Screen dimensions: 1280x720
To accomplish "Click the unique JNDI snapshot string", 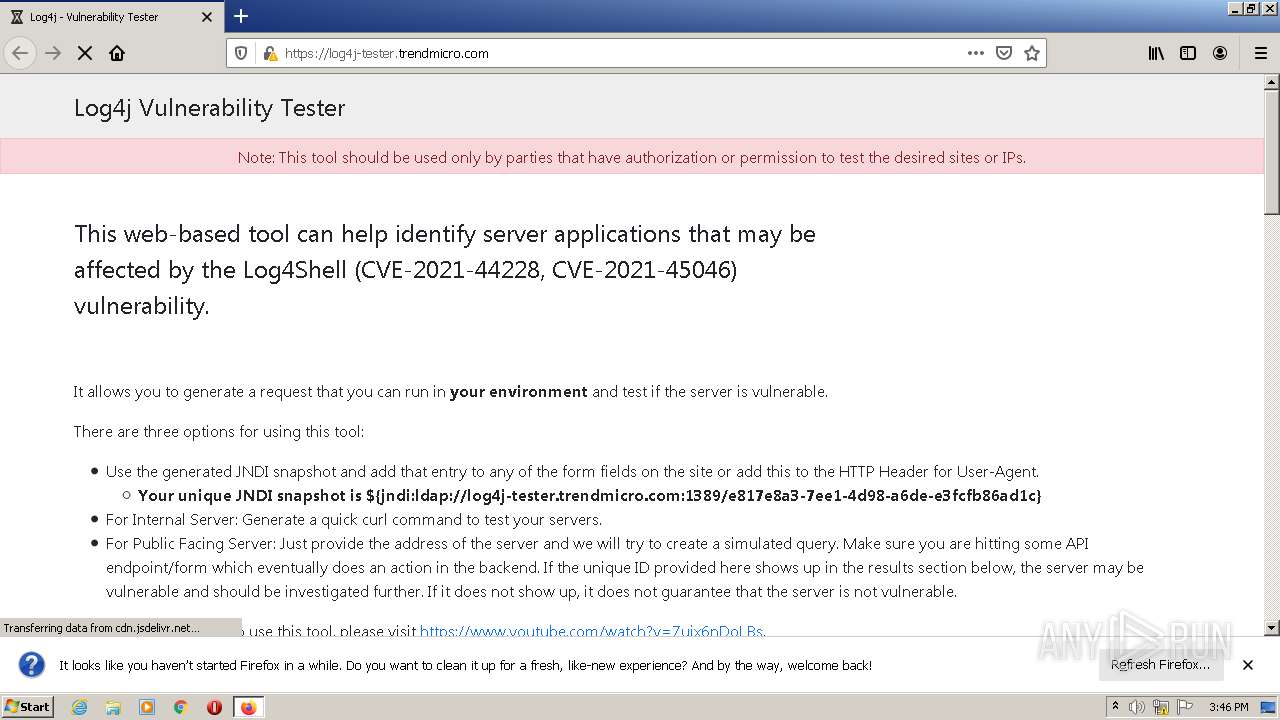I will [x=703, y=495].
